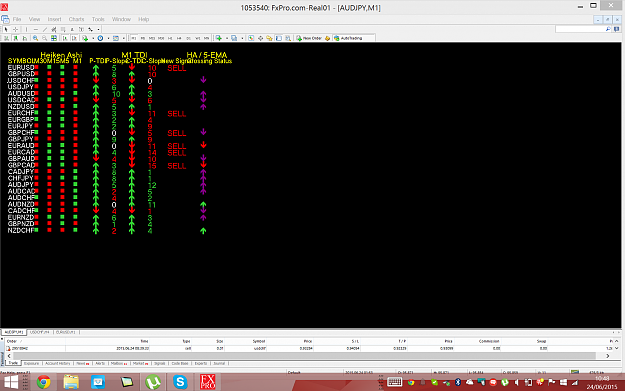Switch to the M1 timeframe
625x391 pixels.
[x=134, y=38]
